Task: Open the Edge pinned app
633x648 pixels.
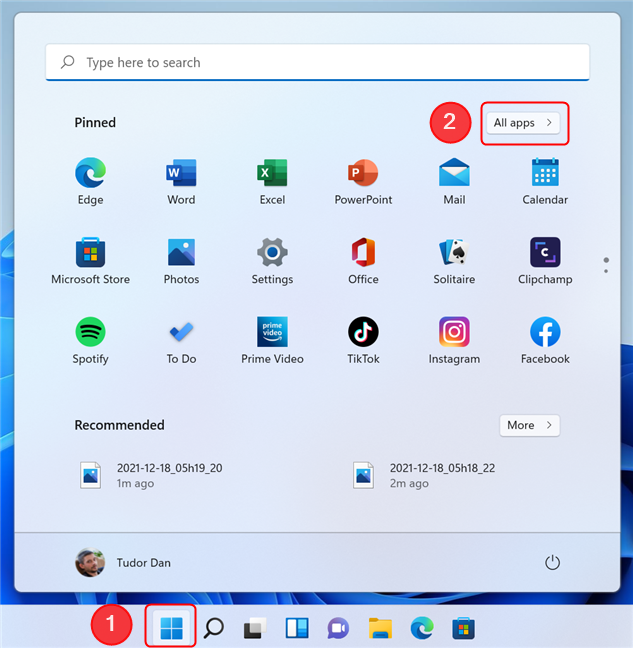Action: tap(90, 181)
